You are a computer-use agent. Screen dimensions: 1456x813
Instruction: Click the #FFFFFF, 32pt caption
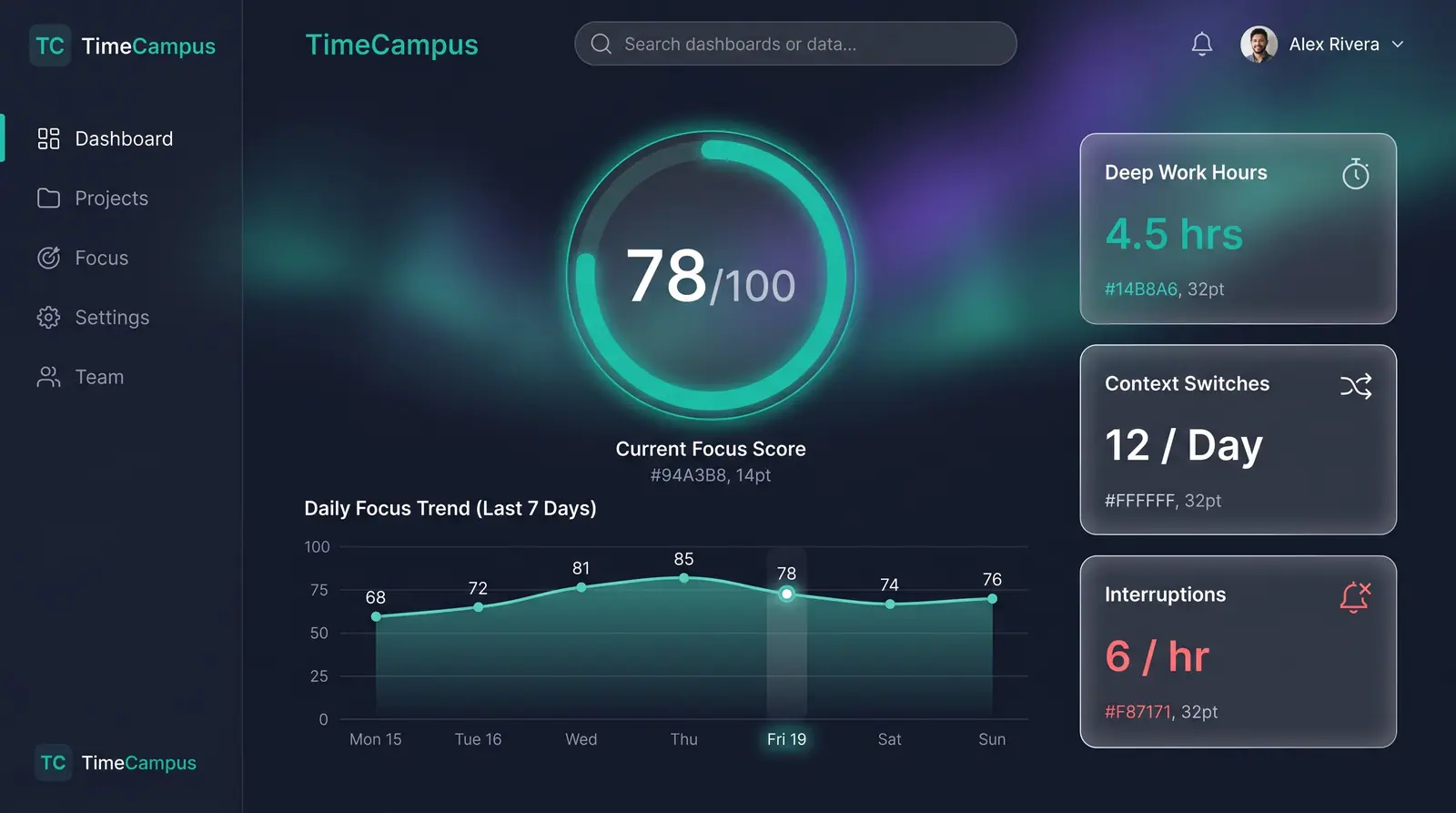1163,501
